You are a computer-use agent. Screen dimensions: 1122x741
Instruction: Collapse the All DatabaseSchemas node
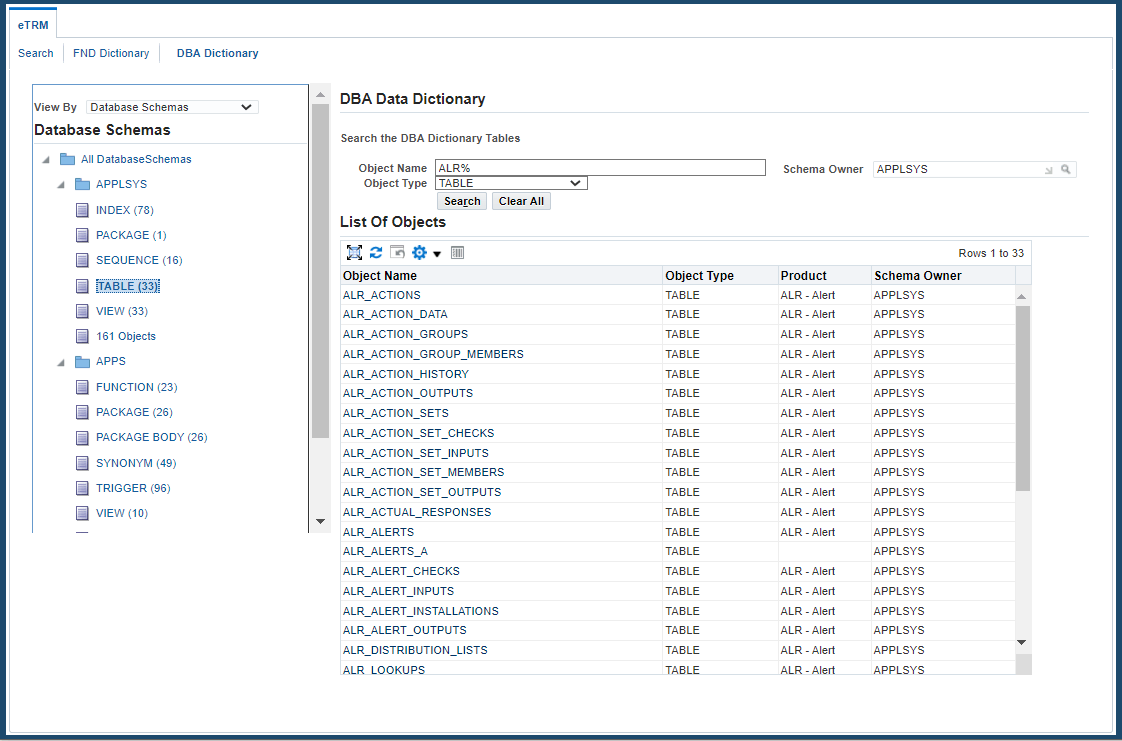pos(44,158)
